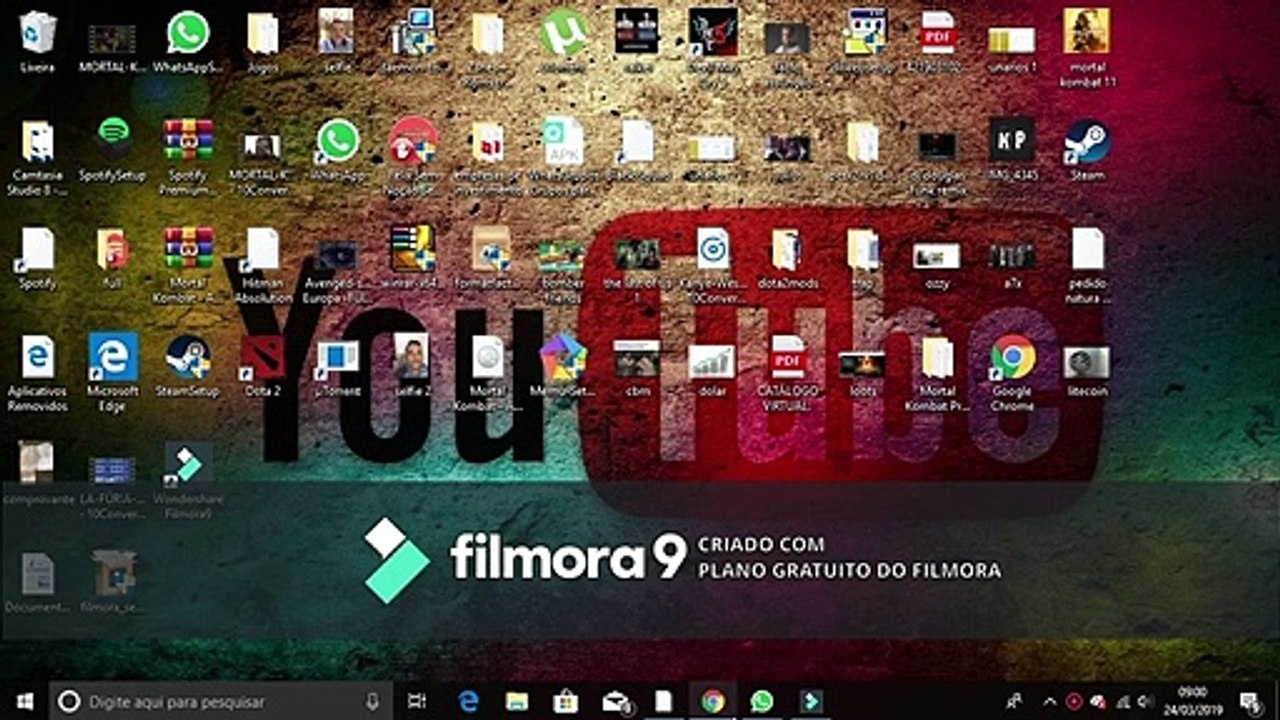Switch to Filmora in the taskbar
The image size is (1280, 720).
tap(812, 701)
